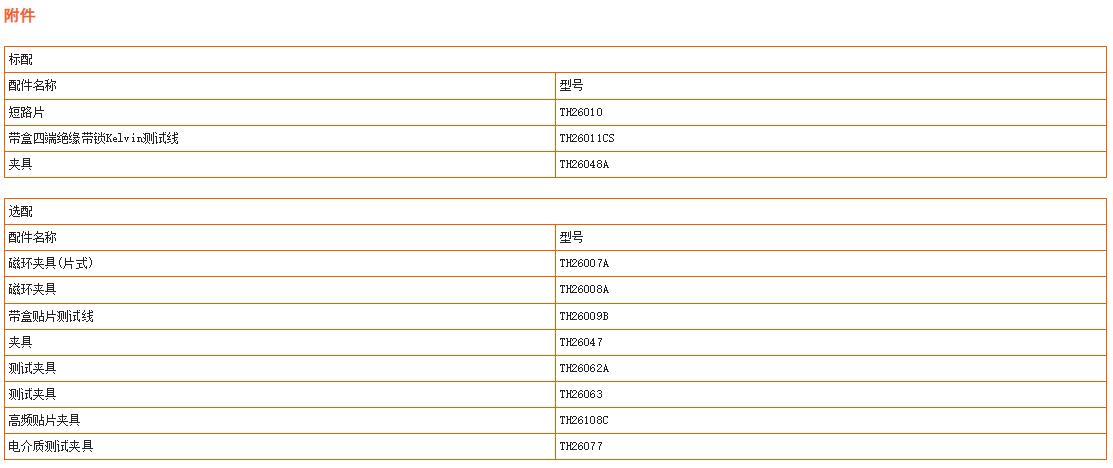Click the 选配 table header row
The width and height of the screenshot is (1113, 468).
tap(555, 212)
